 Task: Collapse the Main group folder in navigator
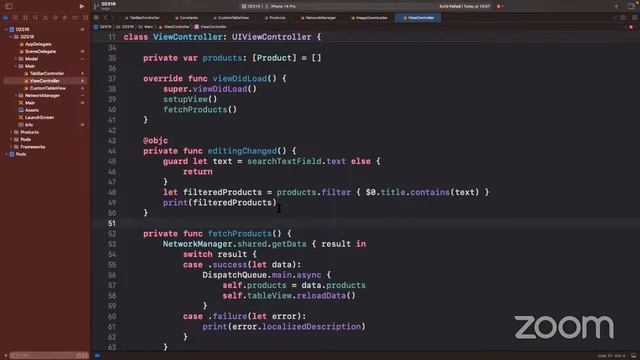[x=16, y=66]
